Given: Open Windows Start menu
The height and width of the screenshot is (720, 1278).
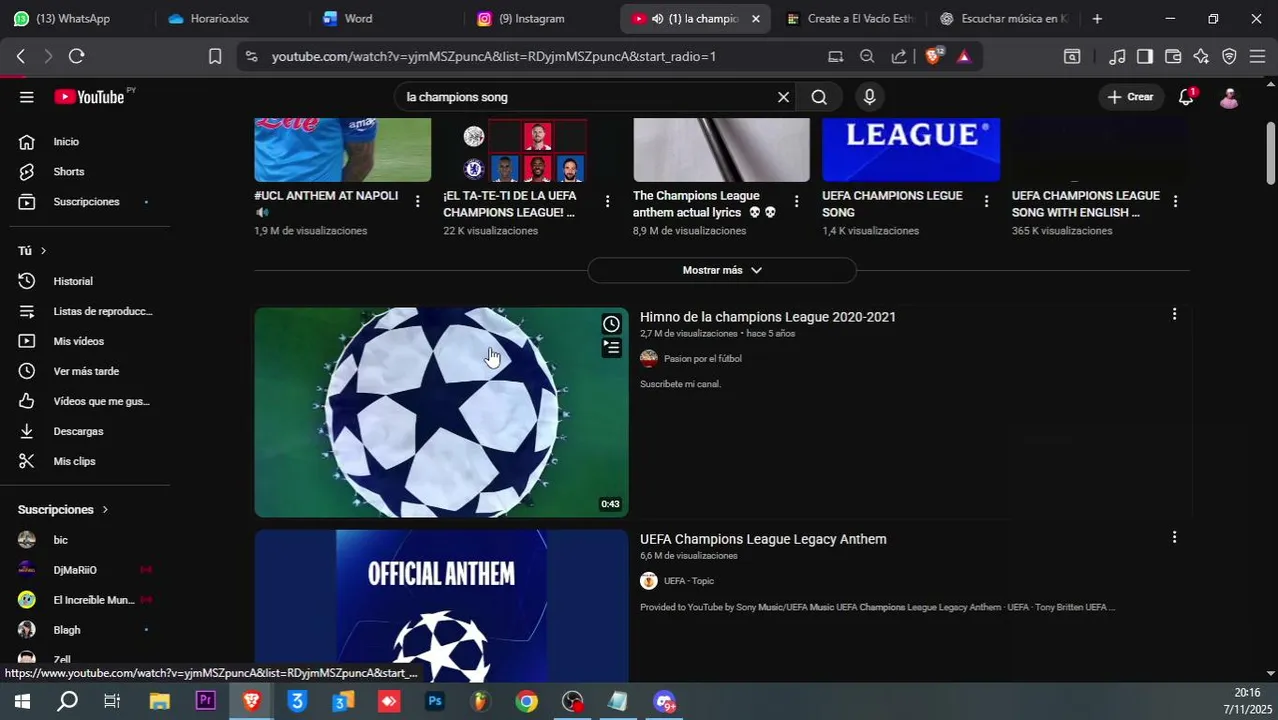Looking at the screenshot, I should [21, 701].
